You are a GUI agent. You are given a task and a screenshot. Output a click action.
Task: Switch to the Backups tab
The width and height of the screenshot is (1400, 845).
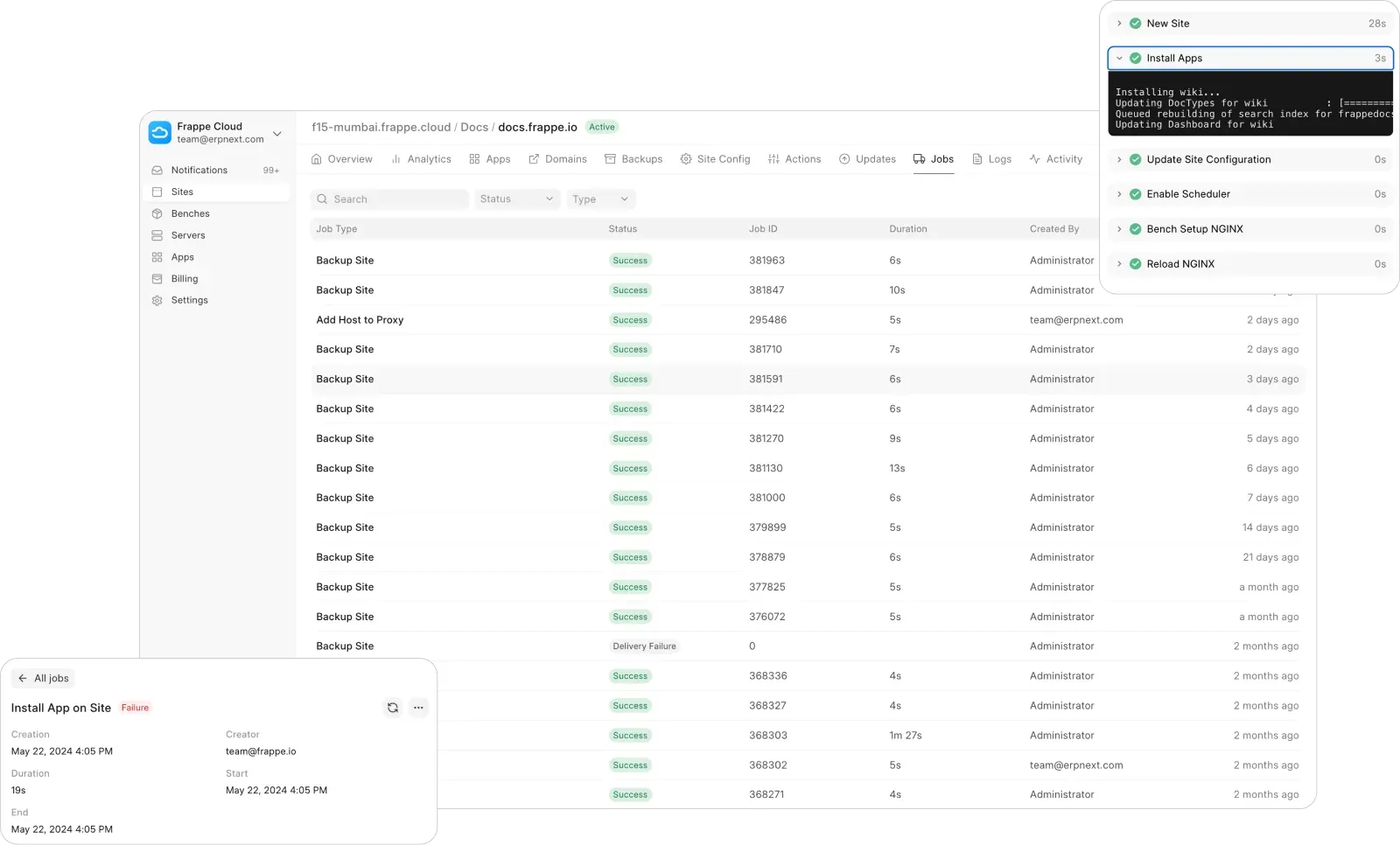click(x=633, y=159)
